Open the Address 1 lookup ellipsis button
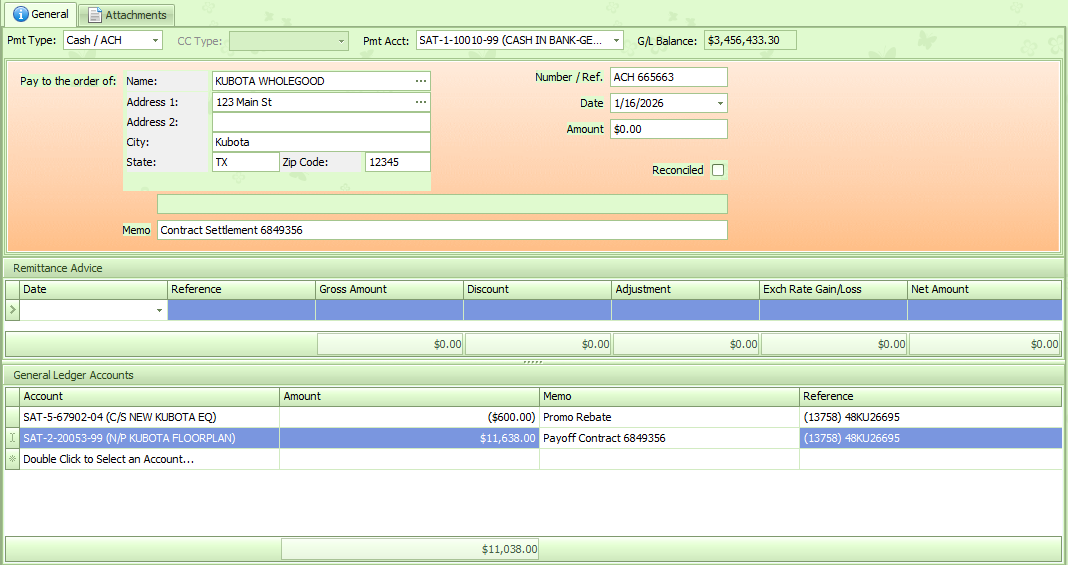 422,102
